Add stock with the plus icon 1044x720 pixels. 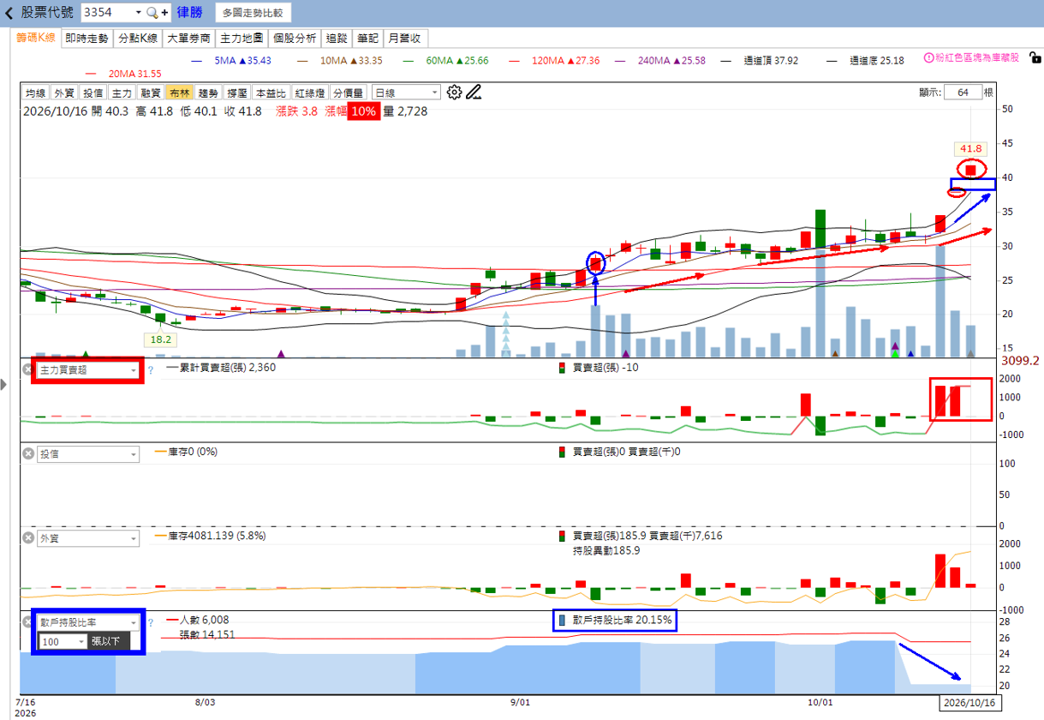164,13
